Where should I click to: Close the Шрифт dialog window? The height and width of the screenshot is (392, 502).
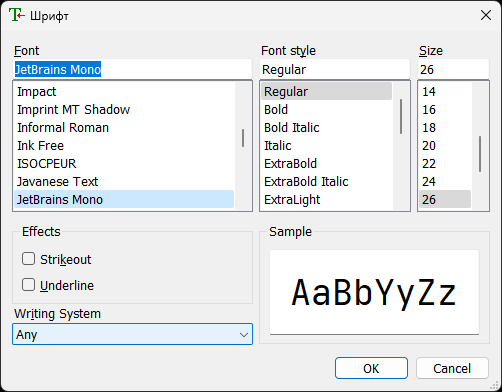[x=486, y=15]
